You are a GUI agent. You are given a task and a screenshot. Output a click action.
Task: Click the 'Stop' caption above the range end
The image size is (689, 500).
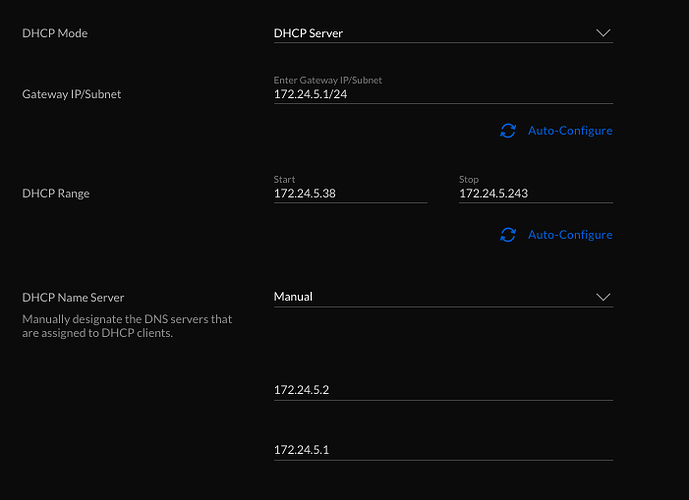coord(469,180)
